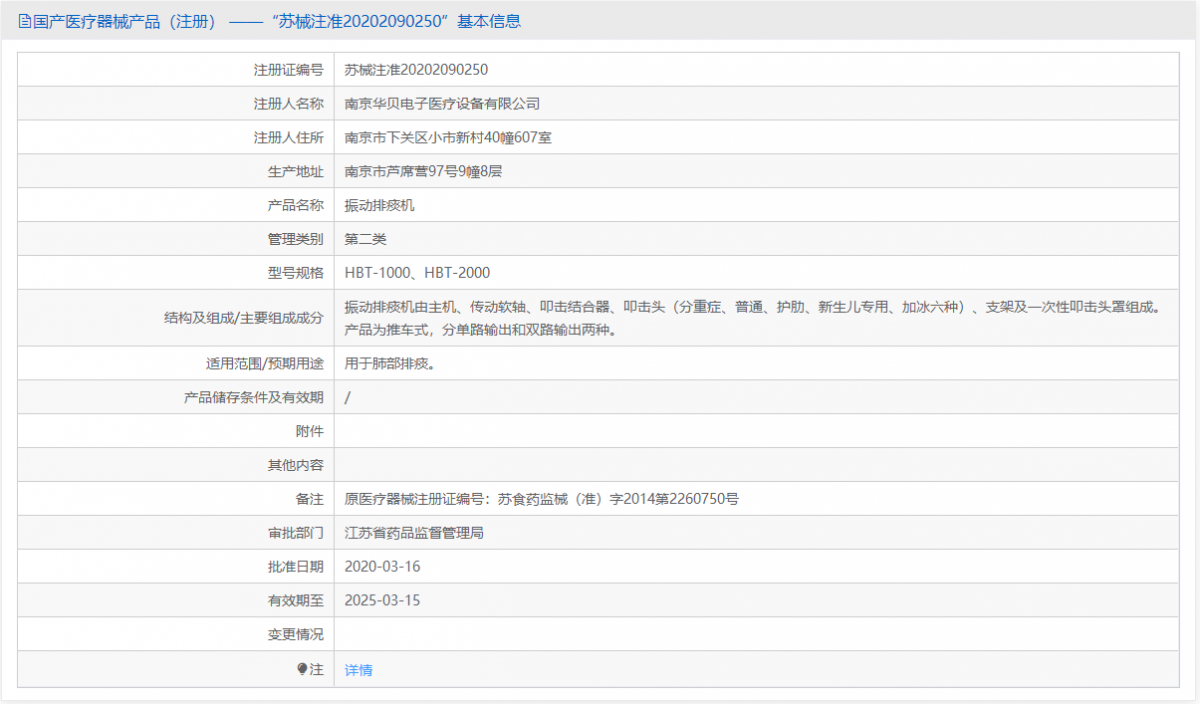Click the lightbulb icon next to 注
This screenshot has width=1200, height=704.
[302, 669]
